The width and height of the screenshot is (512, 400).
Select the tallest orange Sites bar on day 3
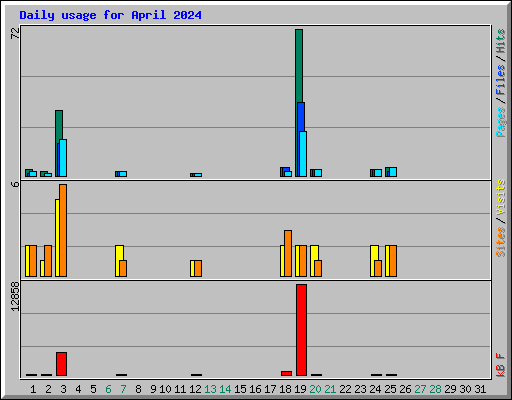pyautogui.click(x=63, y=230)
